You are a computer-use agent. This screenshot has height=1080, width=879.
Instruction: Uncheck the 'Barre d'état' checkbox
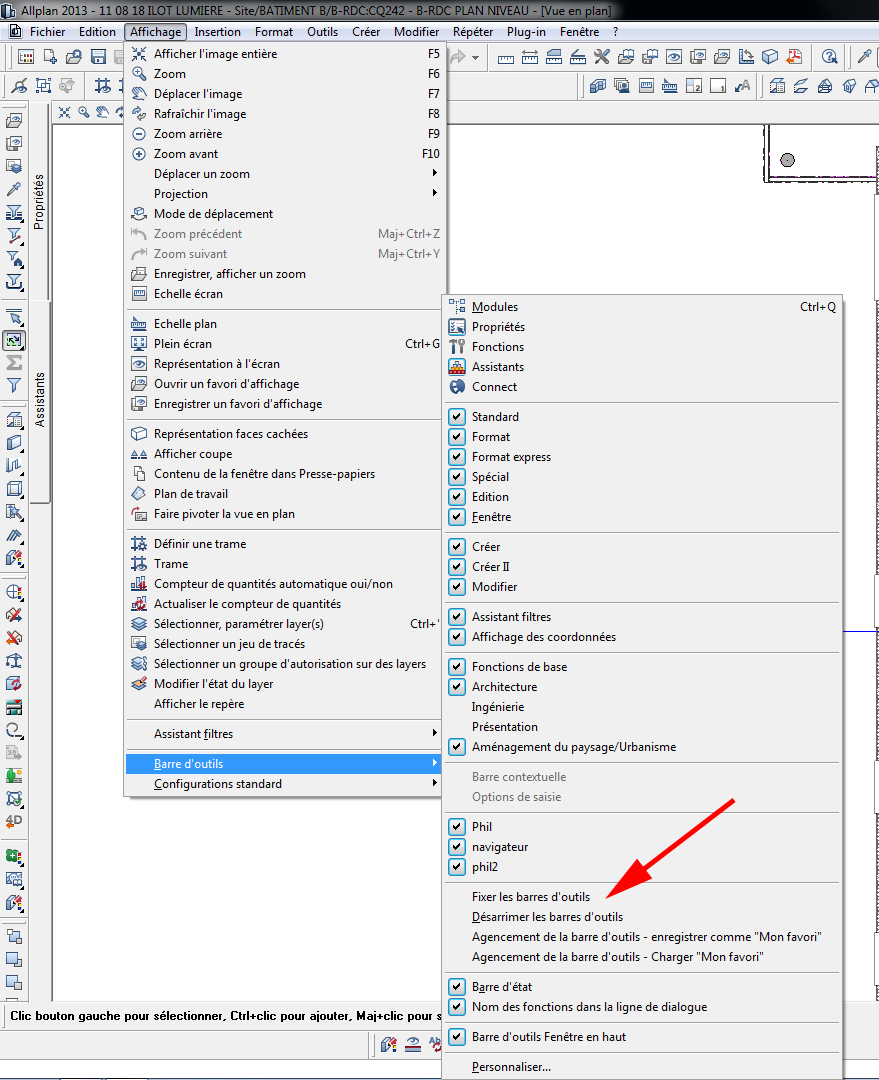click(457, 986)
